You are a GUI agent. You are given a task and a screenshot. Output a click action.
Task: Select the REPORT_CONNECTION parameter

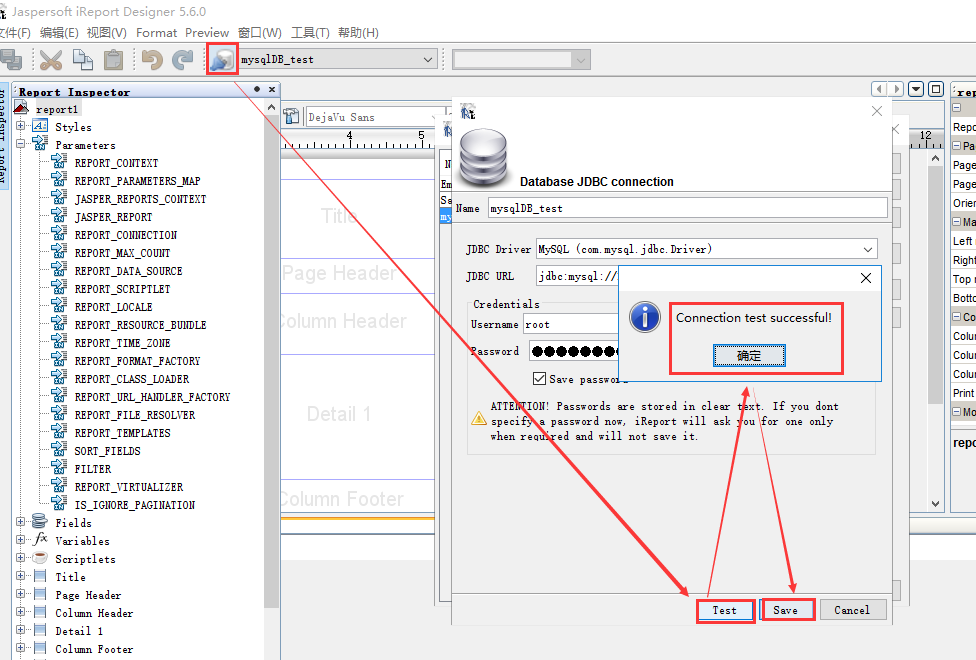[x=126, y=235]
